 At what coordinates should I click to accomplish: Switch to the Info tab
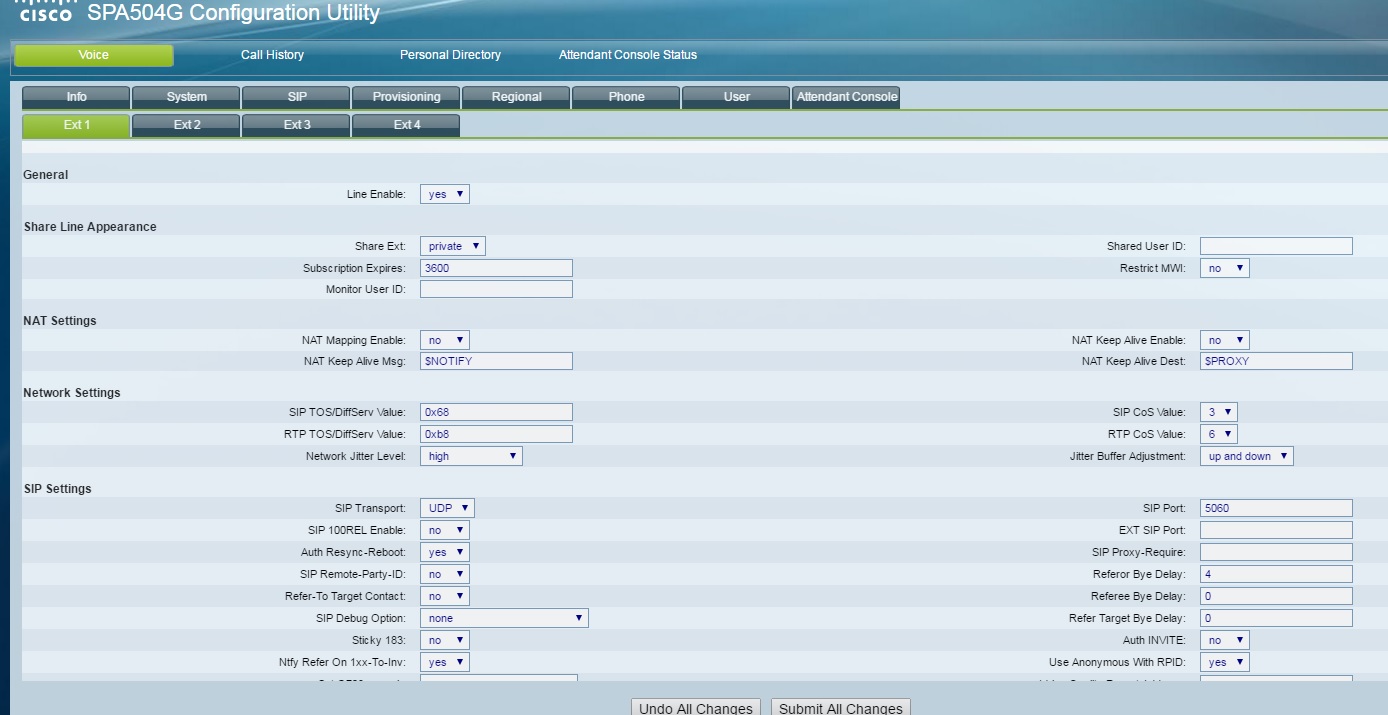(x=76, y=97)
